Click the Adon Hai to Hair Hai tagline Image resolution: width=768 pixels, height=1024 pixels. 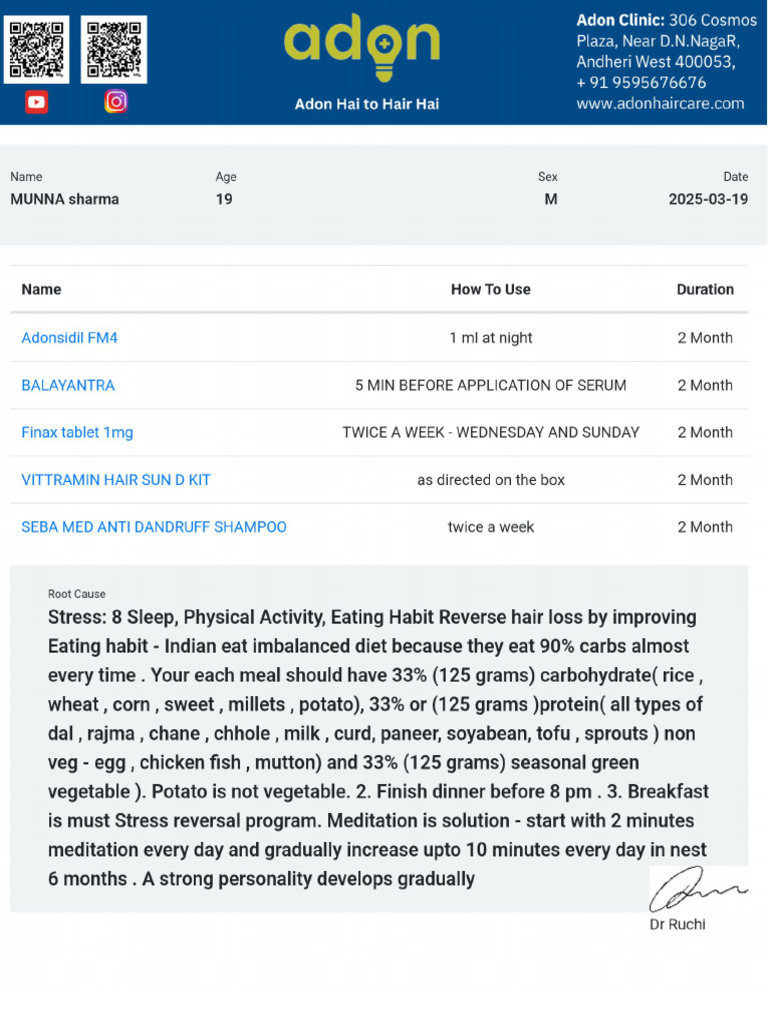click(366, 104)
